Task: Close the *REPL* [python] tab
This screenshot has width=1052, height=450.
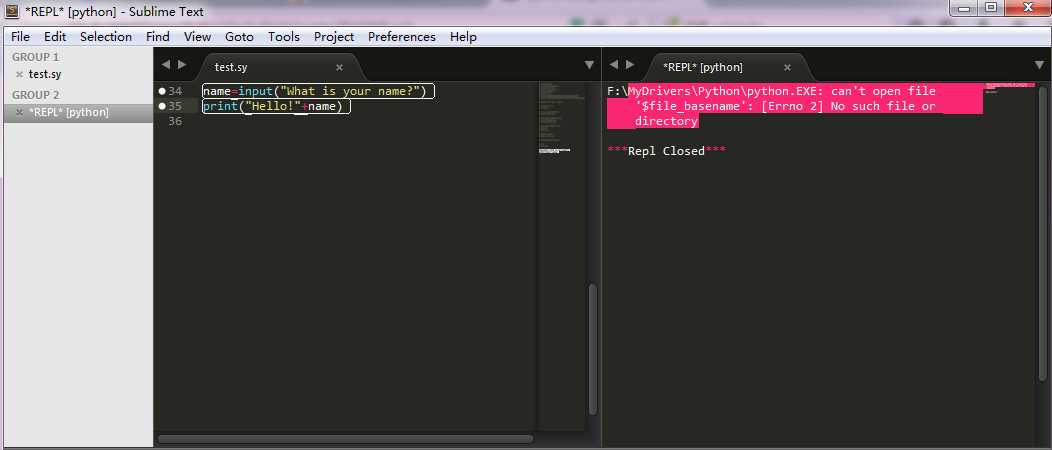Action: (788, 67)
